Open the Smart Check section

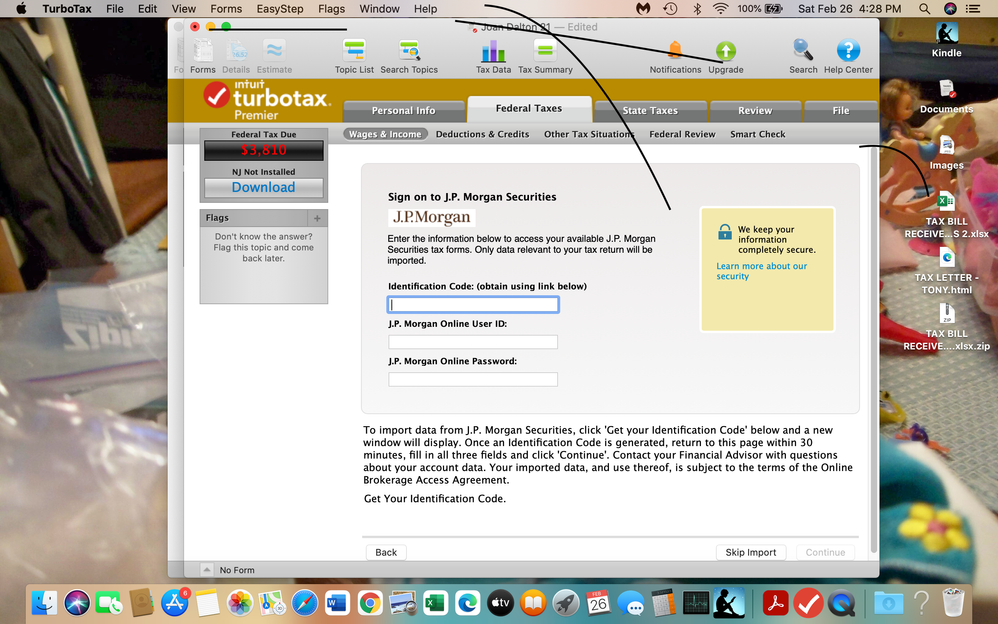757,134
